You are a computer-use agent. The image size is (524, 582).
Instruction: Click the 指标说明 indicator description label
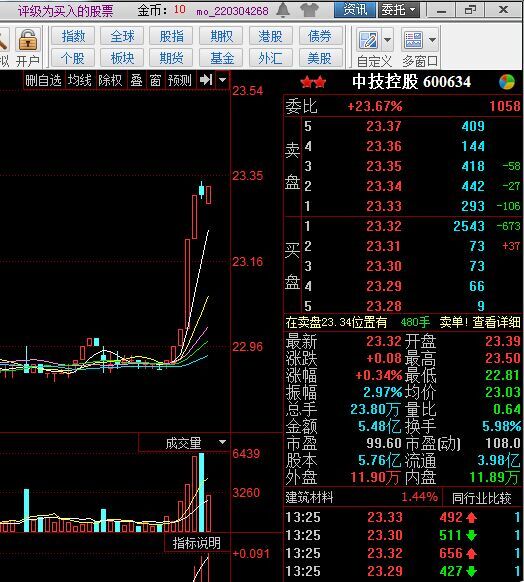[x=196, y=543]
